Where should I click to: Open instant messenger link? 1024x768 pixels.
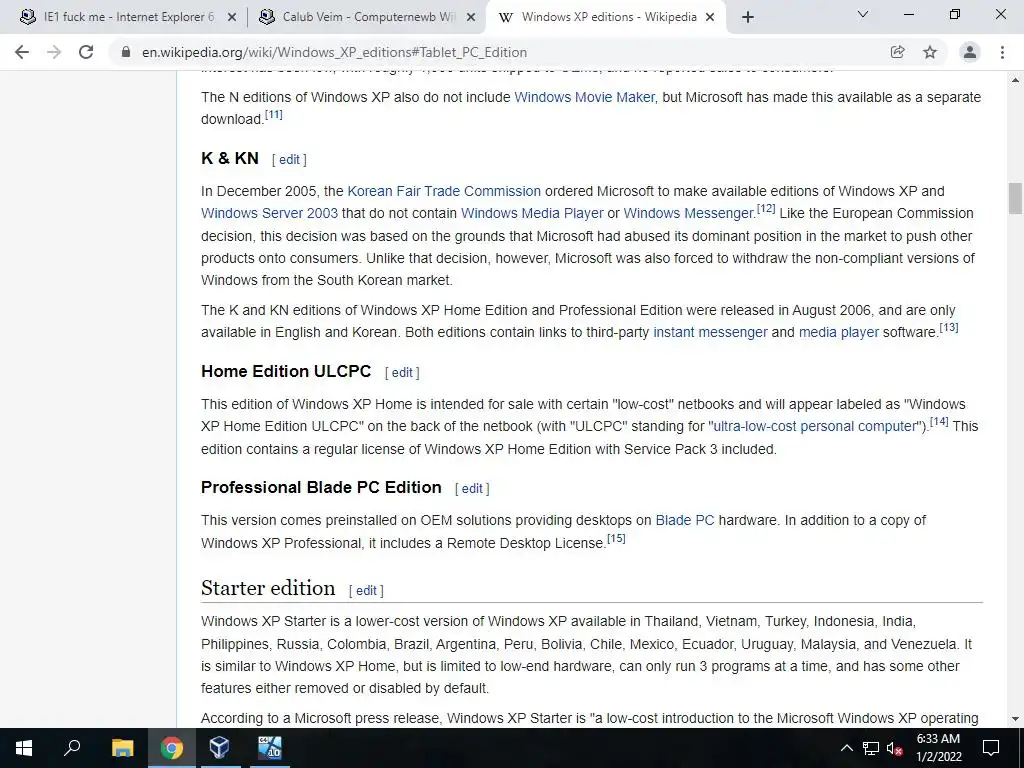point(711,332)
